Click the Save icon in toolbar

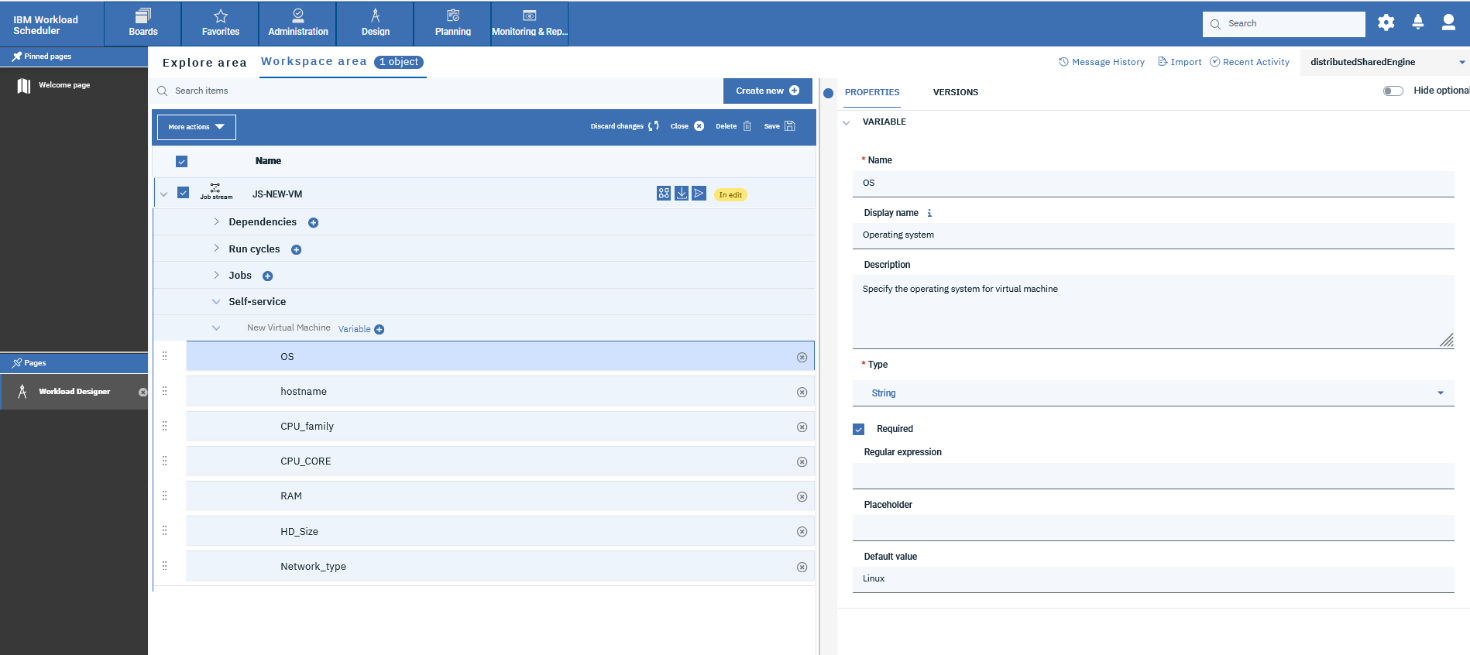click(789, 127)
